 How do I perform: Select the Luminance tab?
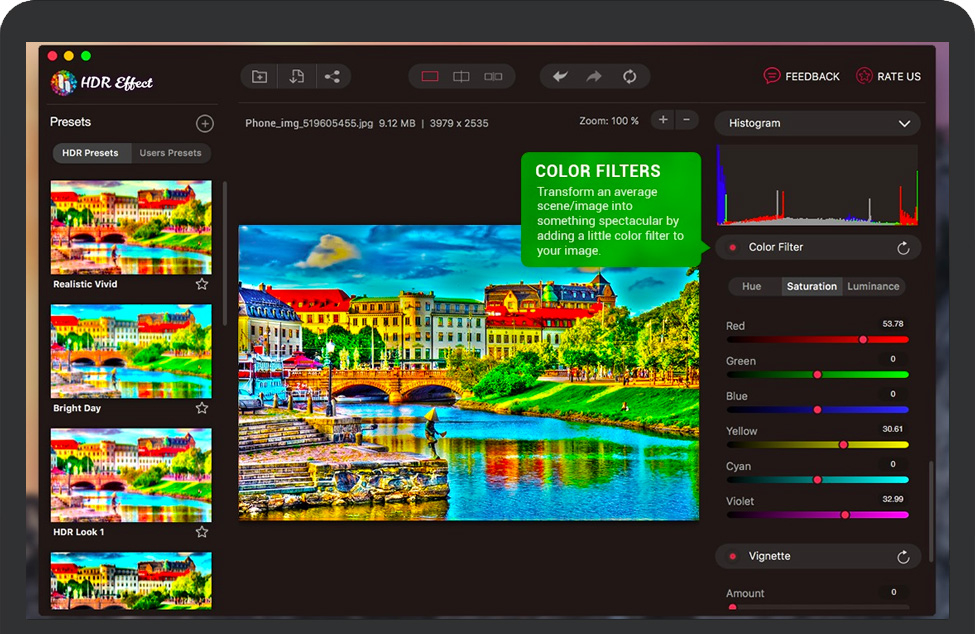[x=873, y=287]
